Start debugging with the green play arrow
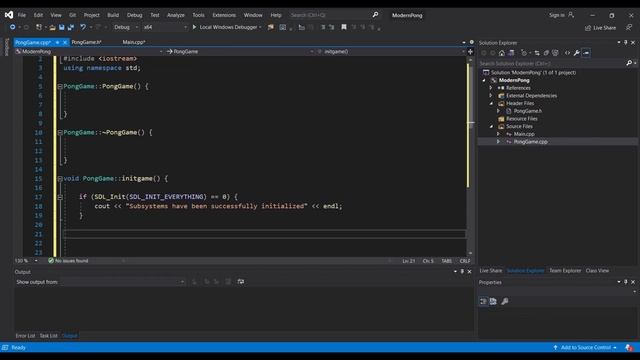Image resolution: width=640 pixels, height=360 pixels. pyautogui.click(x=194, y=27)
